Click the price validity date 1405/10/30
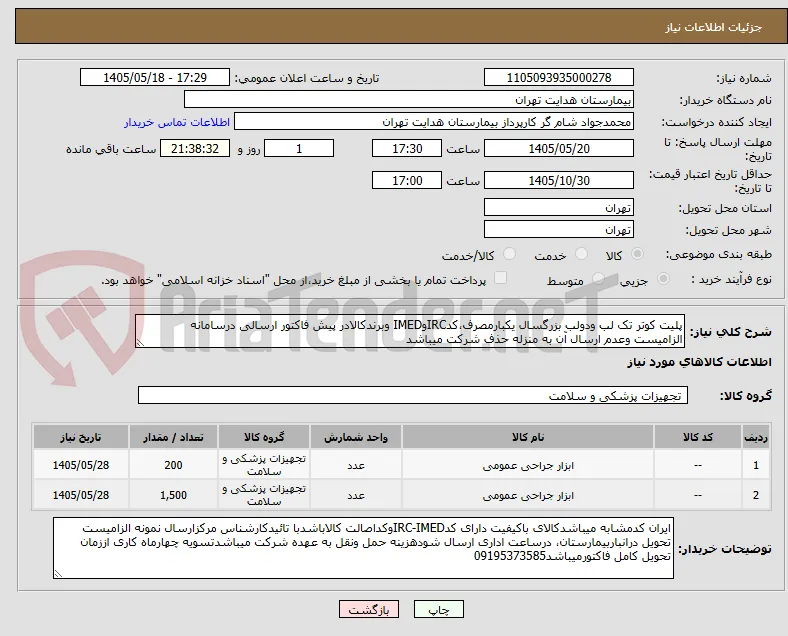Screen dimensions: 788x636 (x=559, y=180)
